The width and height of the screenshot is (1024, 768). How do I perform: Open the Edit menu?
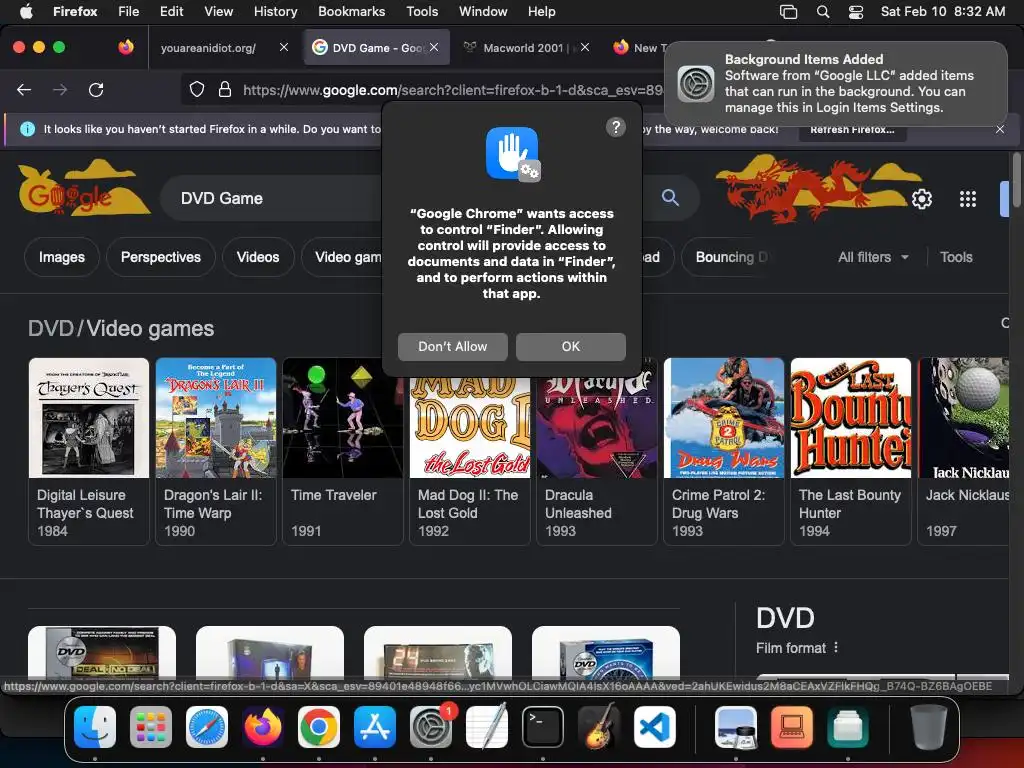171,11
